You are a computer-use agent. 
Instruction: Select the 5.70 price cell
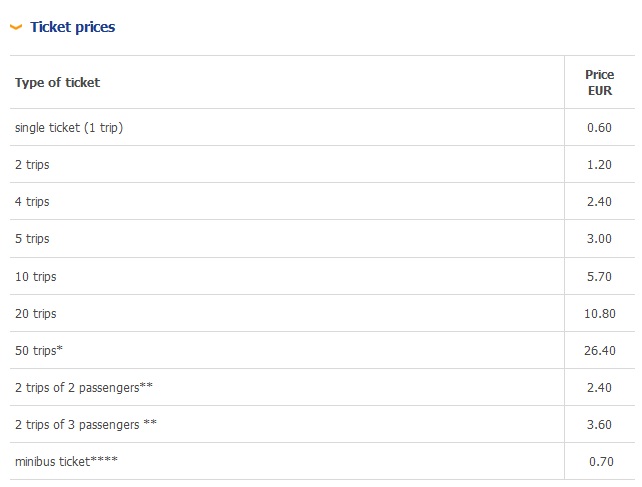tap(599, 276)
